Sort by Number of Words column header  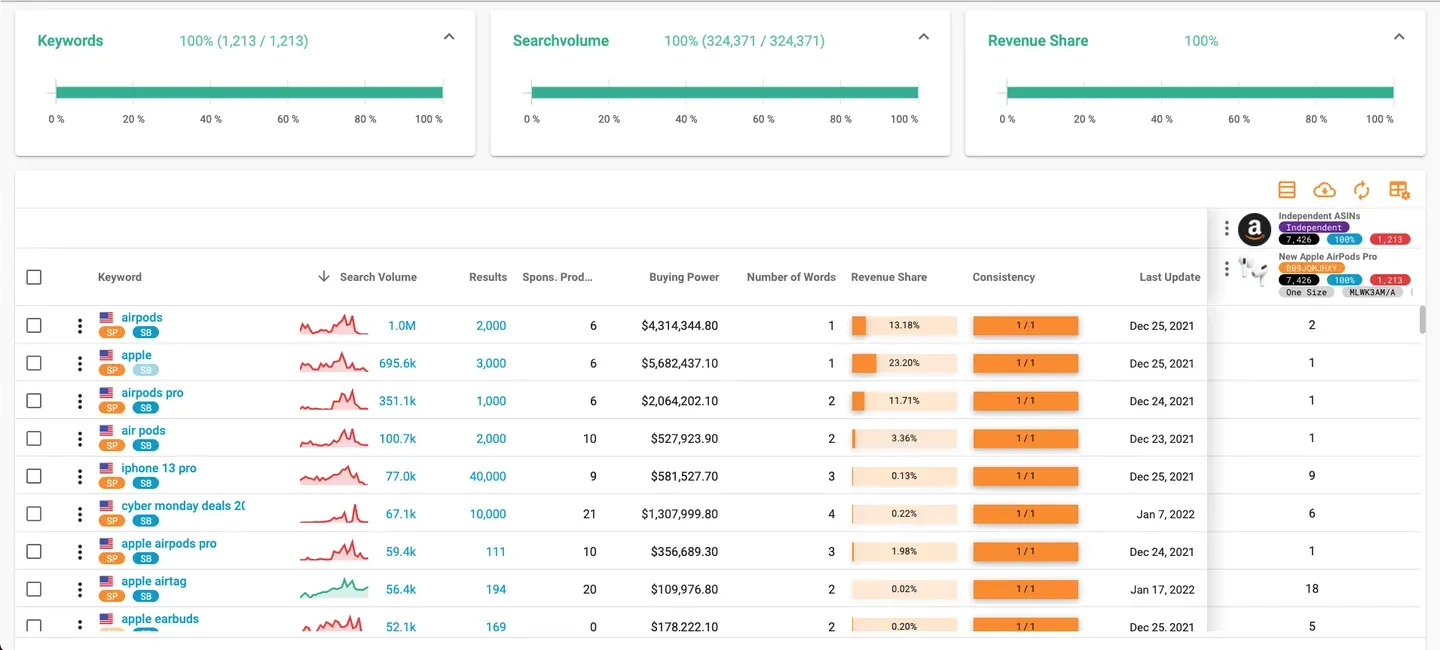point(791,277)
